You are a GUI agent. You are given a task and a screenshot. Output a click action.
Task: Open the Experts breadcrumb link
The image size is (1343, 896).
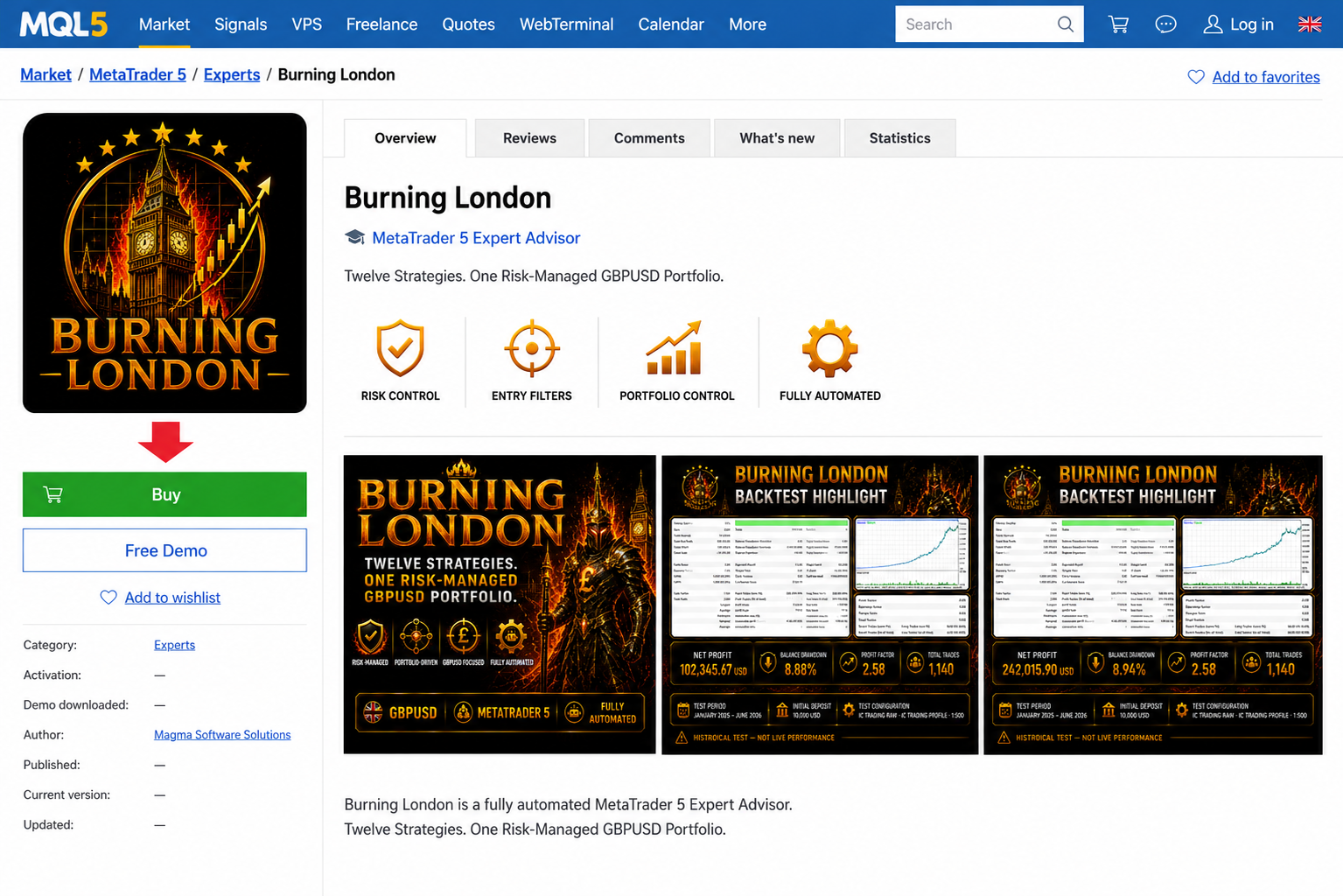232,74
